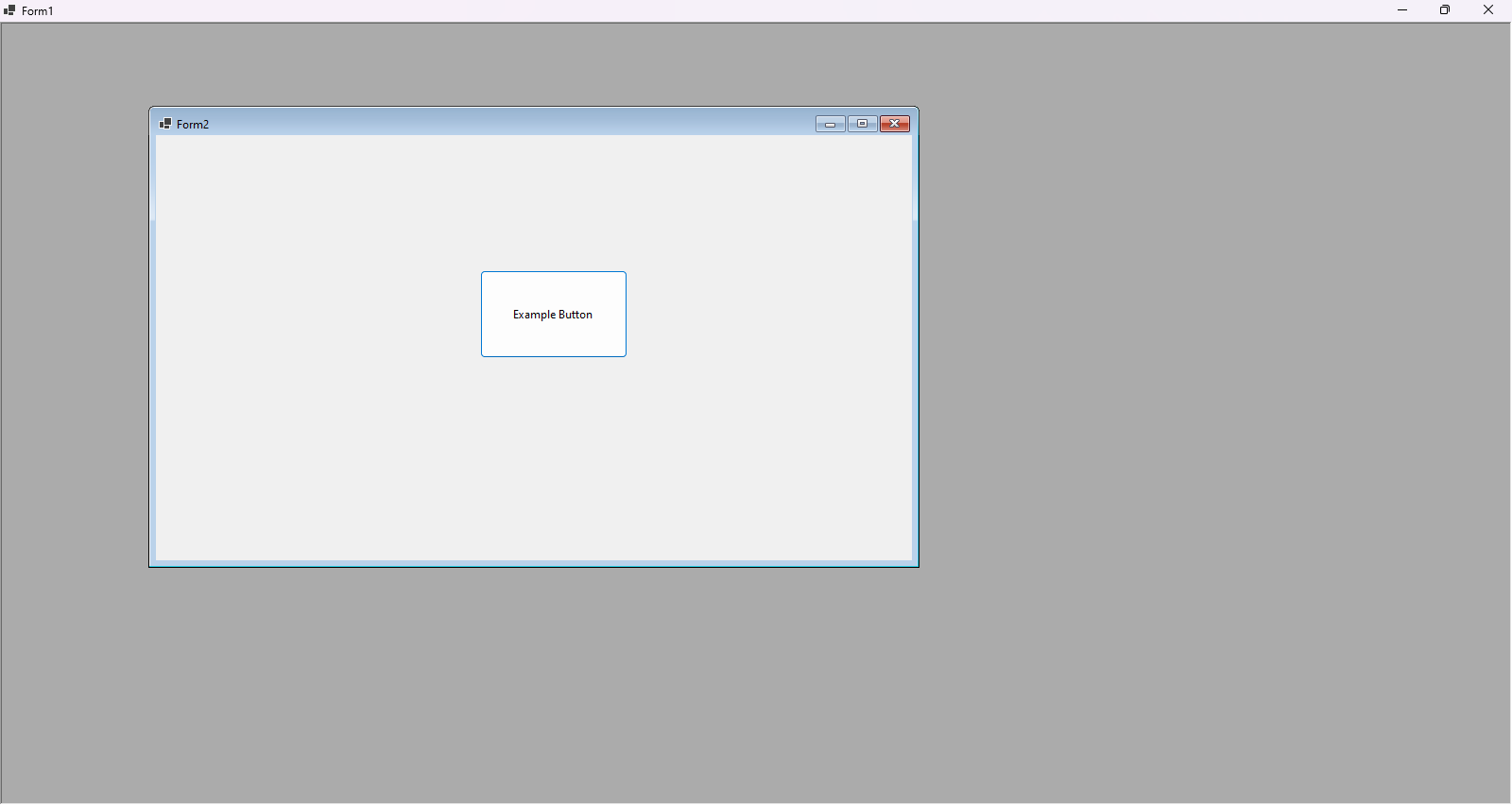Click the Form2 window icon
The width and height of the screenshot is (1512, 805).
(x=165, y=124)
